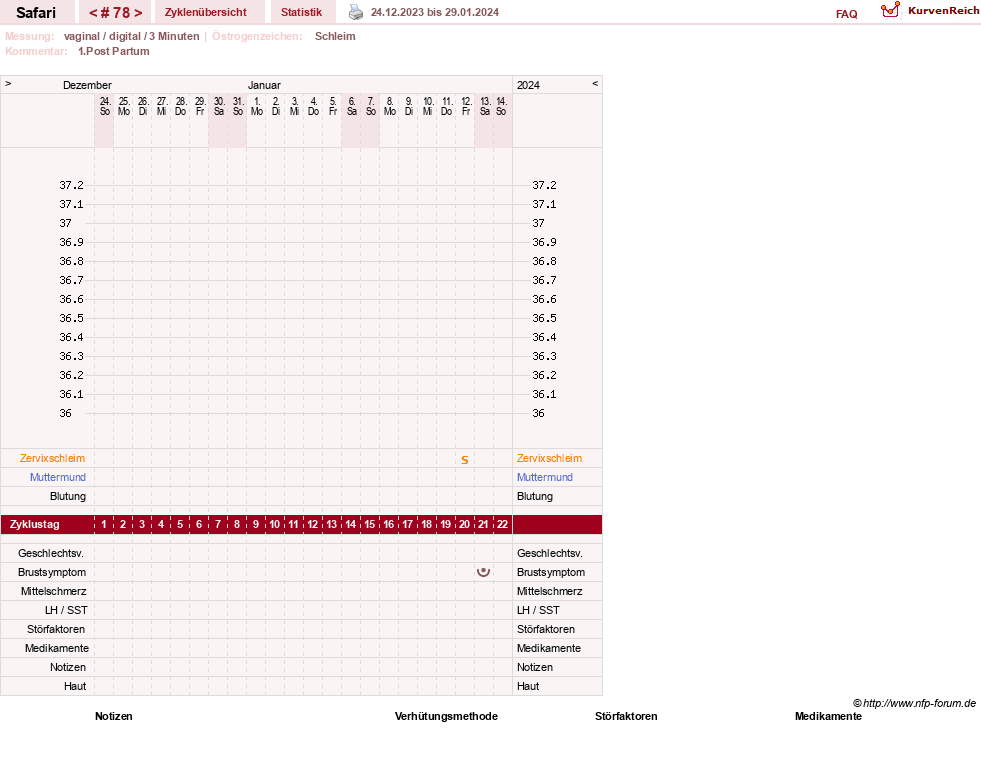Click the printer icon
Screen dimensions: 981x775
[355, 12]
